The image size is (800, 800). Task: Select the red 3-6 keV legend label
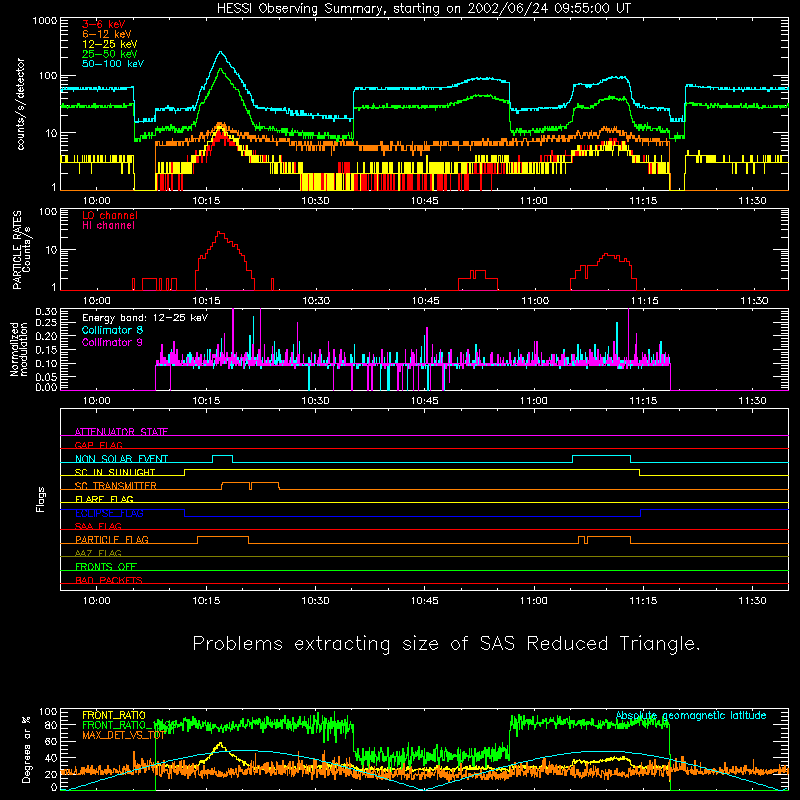104,24
